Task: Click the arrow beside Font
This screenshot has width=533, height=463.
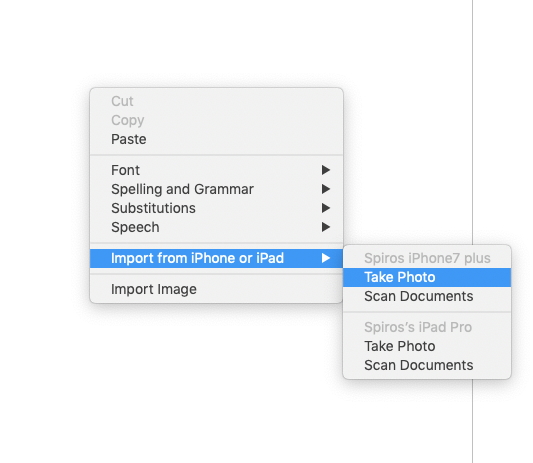Action: click(x=326, y=170)
